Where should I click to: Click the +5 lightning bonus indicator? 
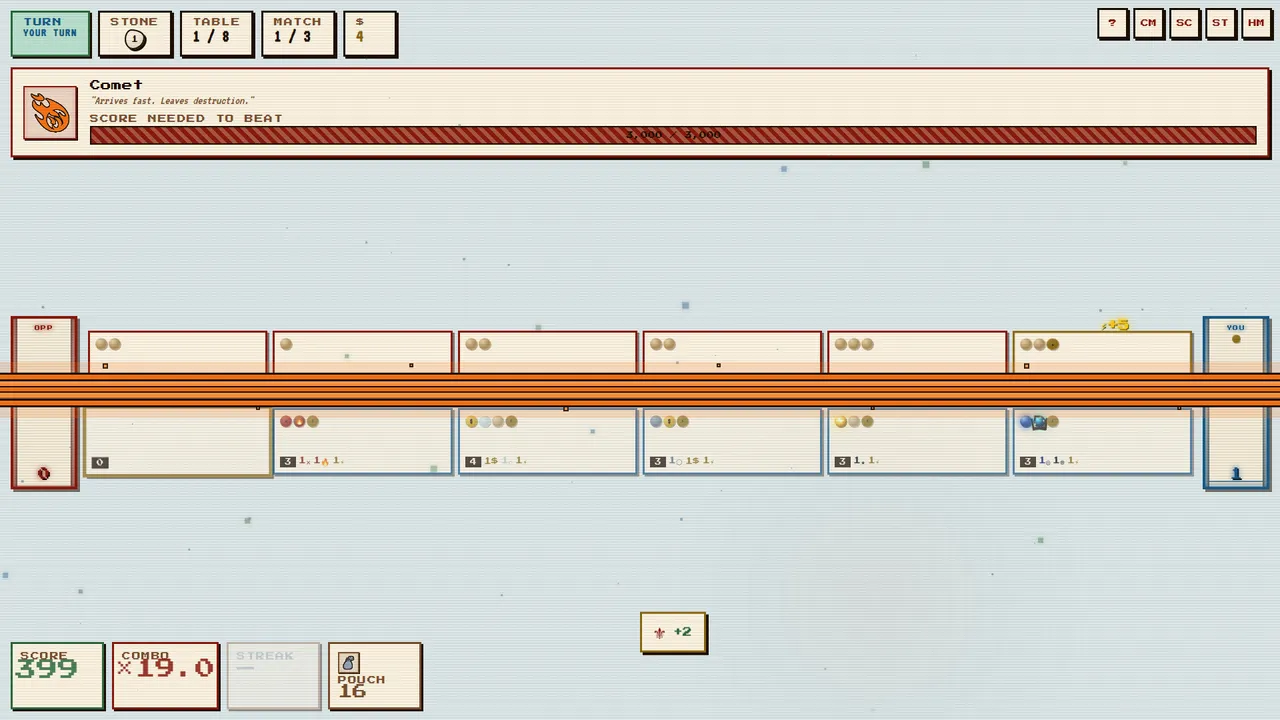pyautogui.click(x=1115, y=325)
